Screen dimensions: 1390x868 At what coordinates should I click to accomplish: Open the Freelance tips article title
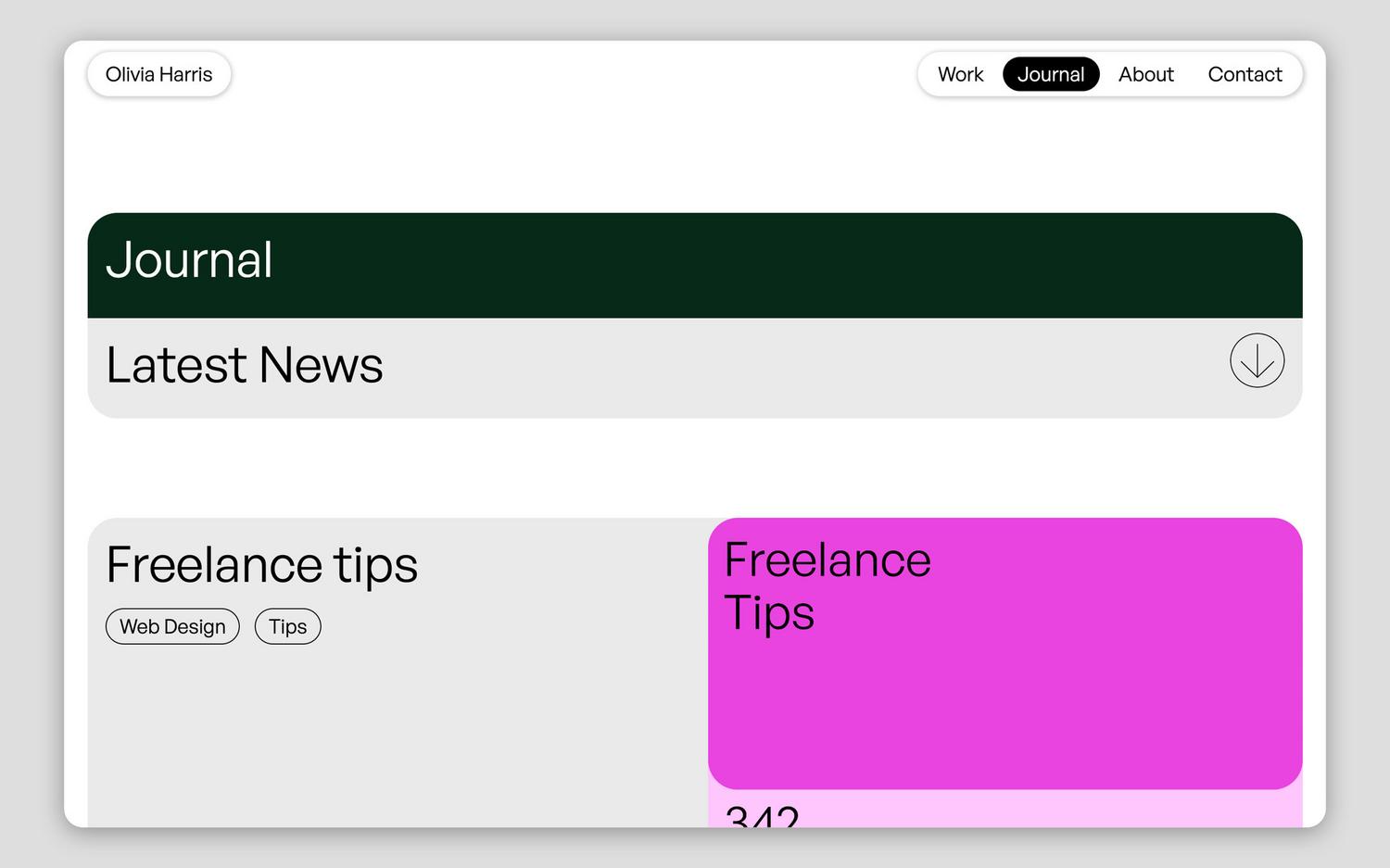pyautogui.click(x=262, y=565)
